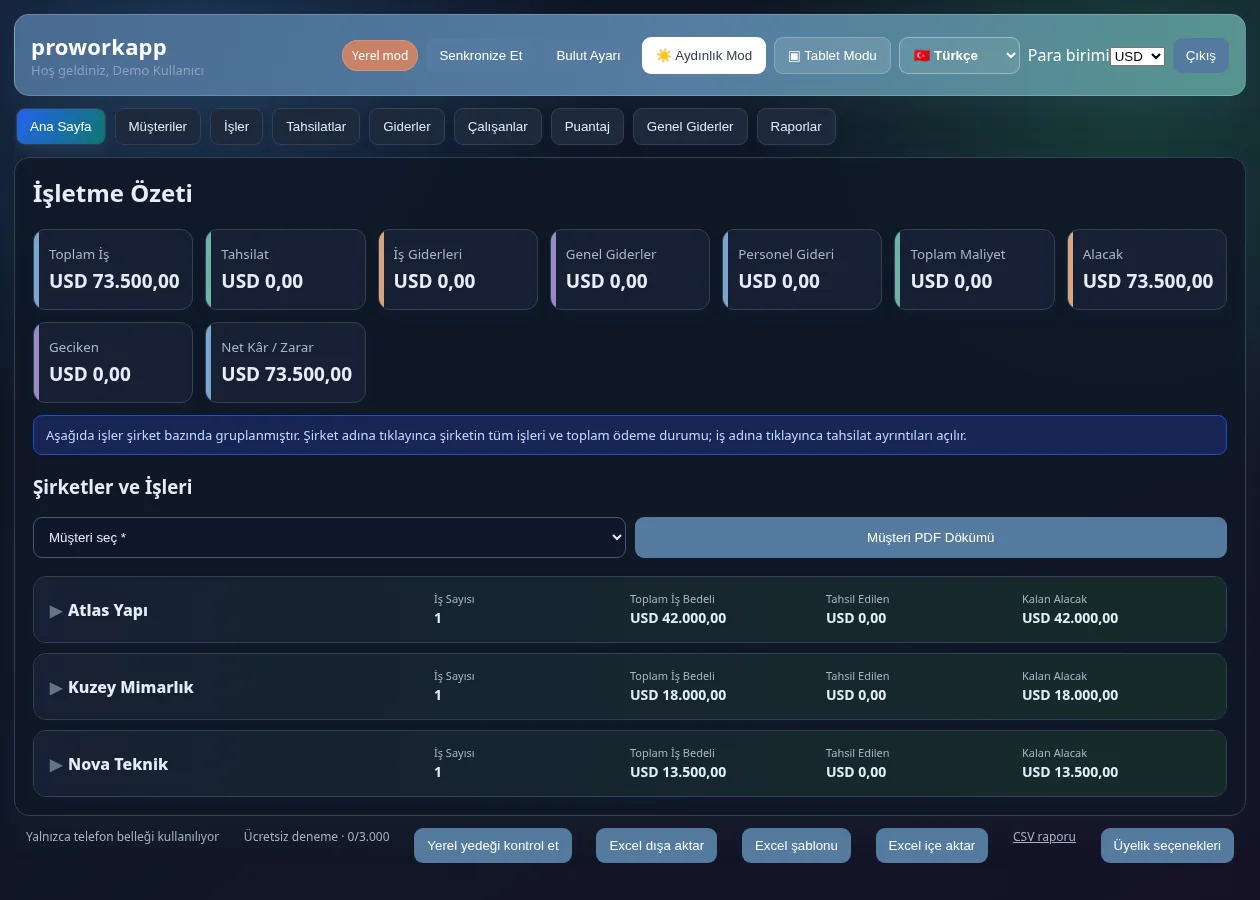
Task: Switch to the İşler tab
Action: pos(237,127)
